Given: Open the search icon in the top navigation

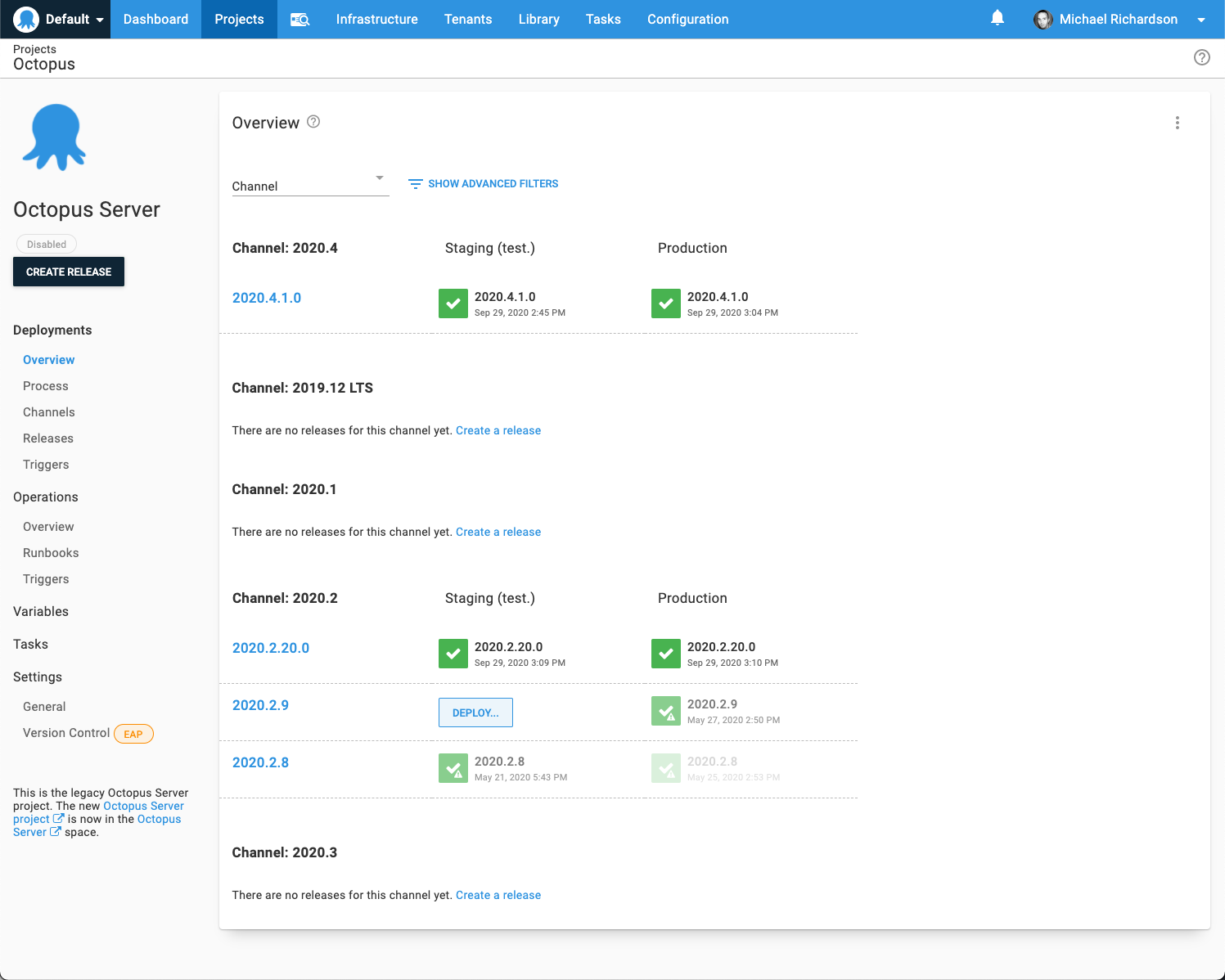Looking at the screenshot, I should pos(299,19).
